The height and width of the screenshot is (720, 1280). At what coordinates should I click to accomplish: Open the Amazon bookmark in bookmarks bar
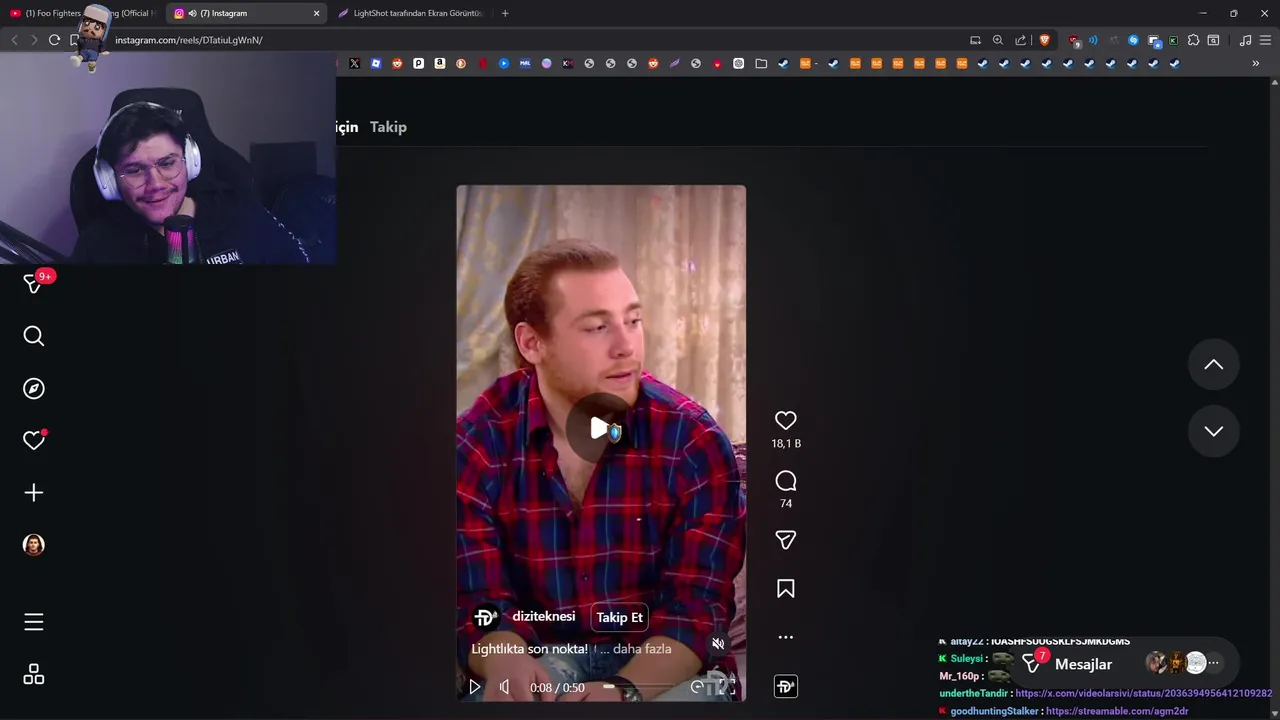[440, 63]
